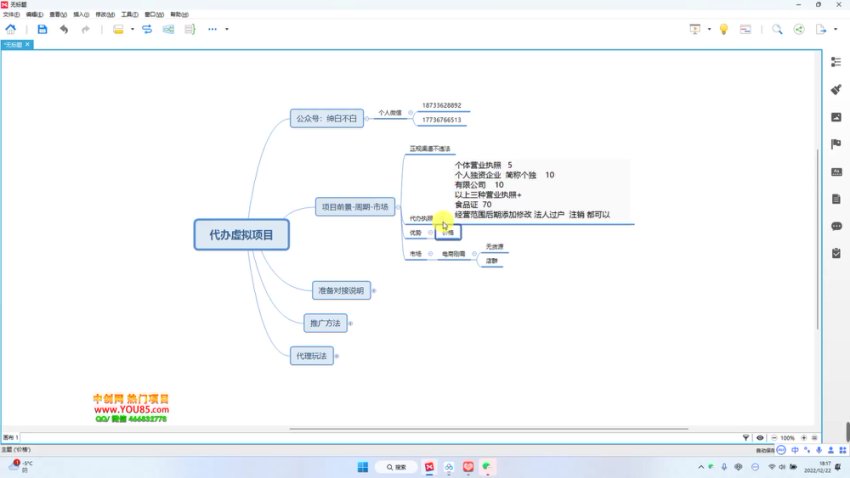Expand the 代理玩法 branch
The image size is (850, 478).
point(337,356)
